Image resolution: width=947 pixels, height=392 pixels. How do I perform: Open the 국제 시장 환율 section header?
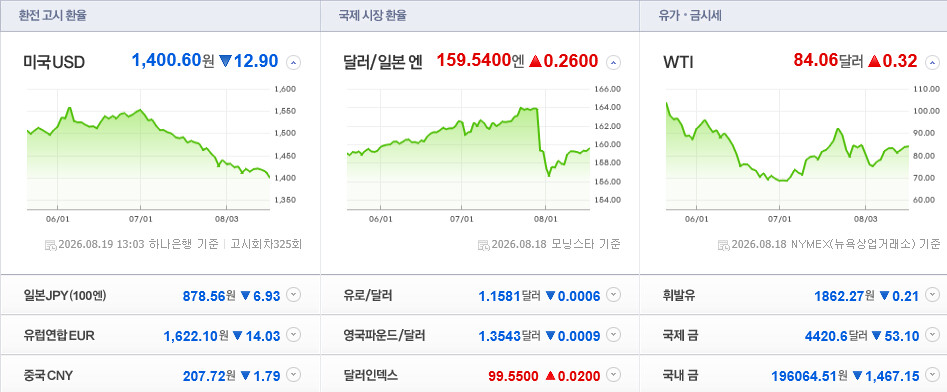[373, 16]
